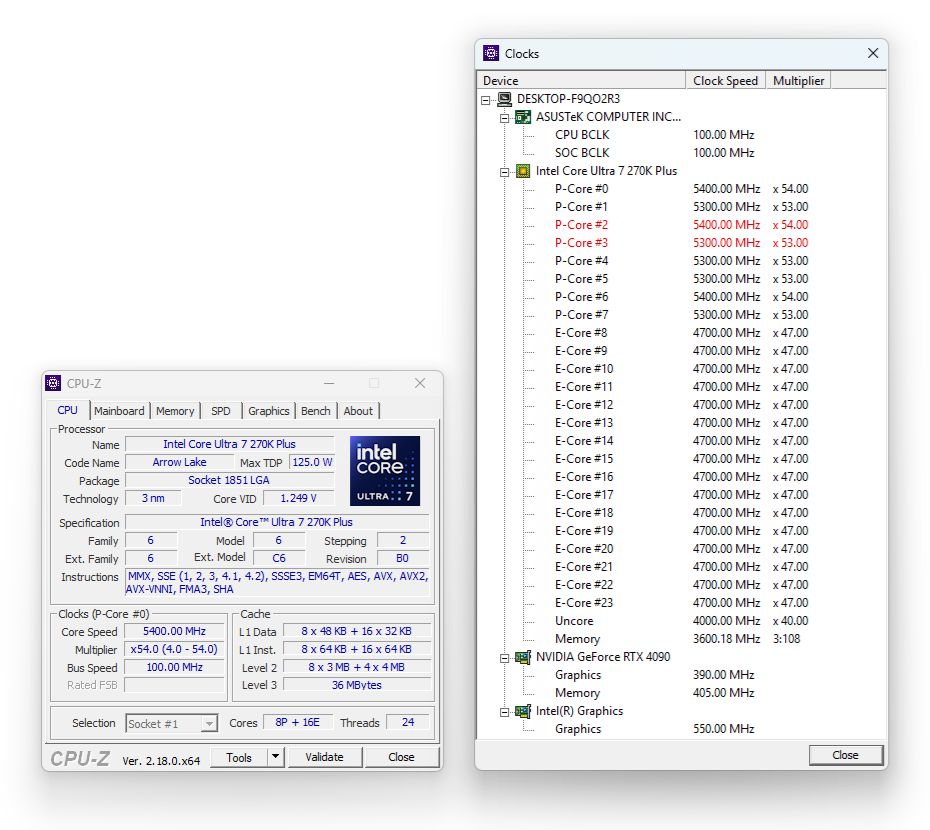Viewport: 930px width, 830px height.
Task: Select the Uncore row
Action: [681, 621]
